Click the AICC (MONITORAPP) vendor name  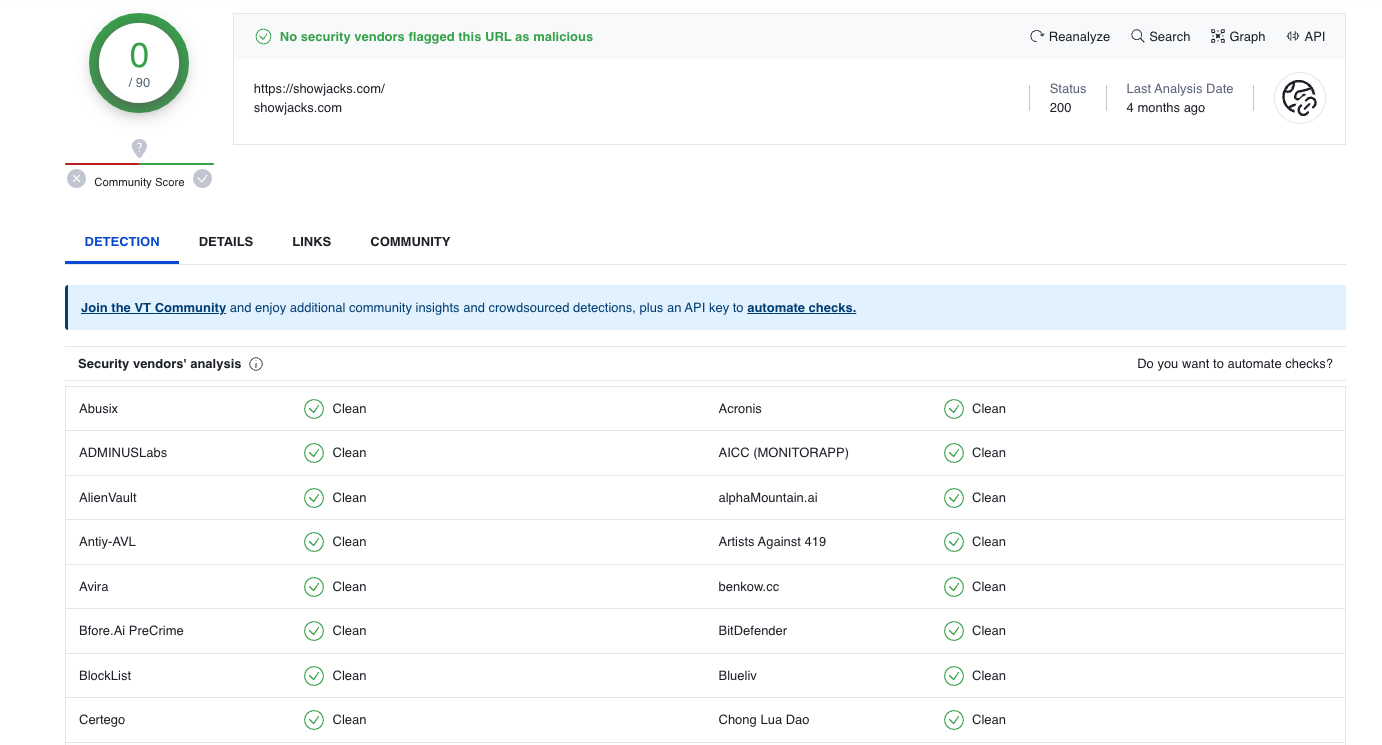coord(783,453)
